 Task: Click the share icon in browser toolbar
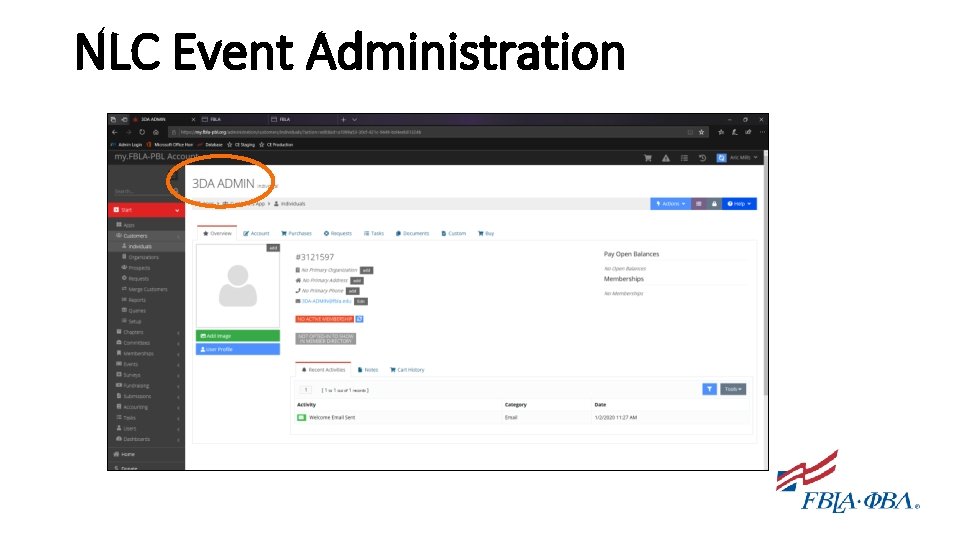748,132
